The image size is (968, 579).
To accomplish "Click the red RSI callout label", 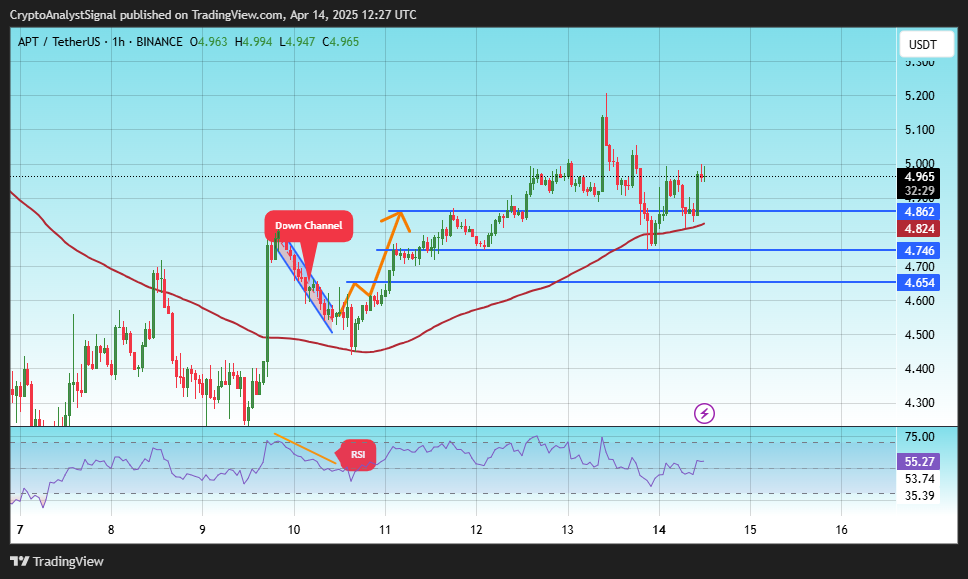I will tap(358, 454).
